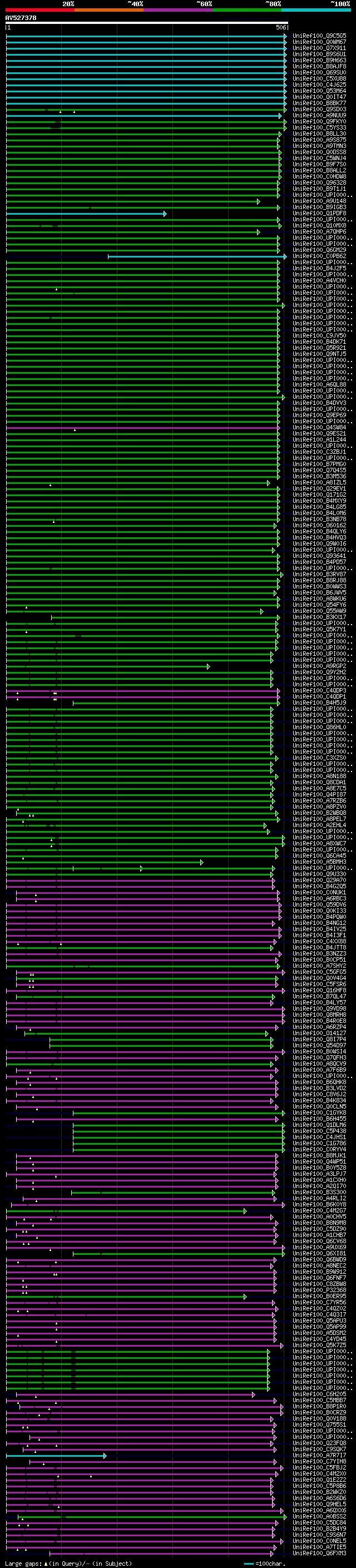This screenshot has height=1568, width=356.
Task: Select the UniRef100_A7QHP6 entry
Action: pyautogui.click(x=319, y=232)
